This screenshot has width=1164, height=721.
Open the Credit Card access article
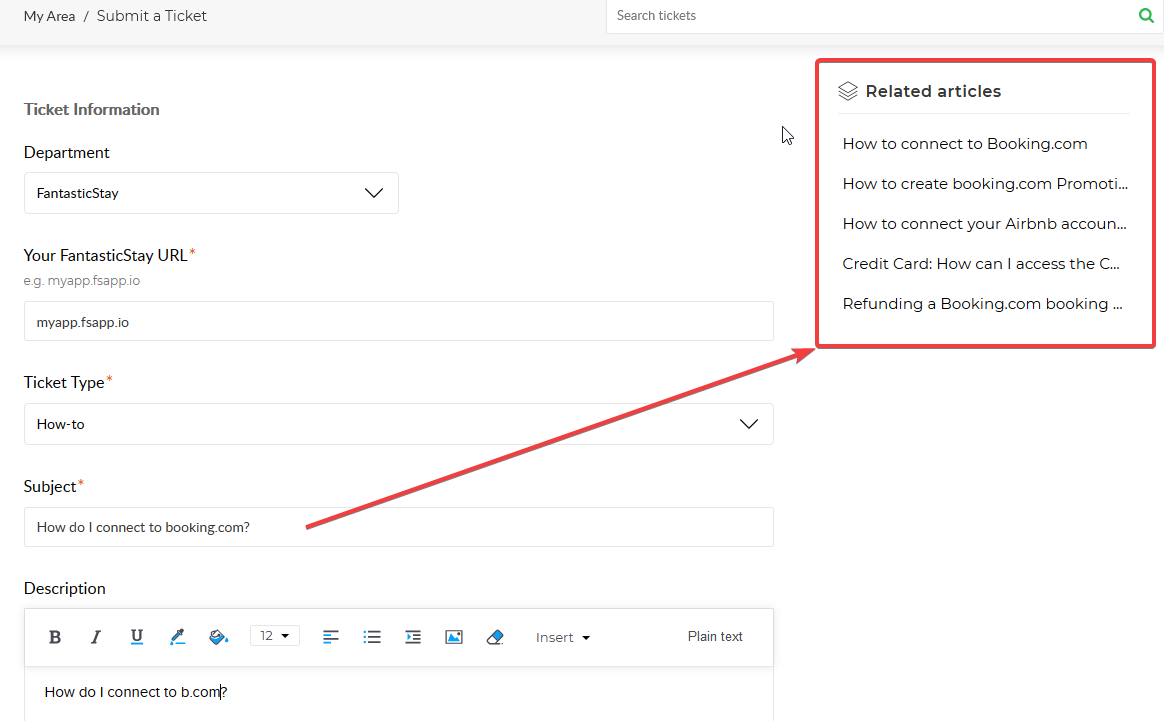pyautogui.click(x=981, y=264)
